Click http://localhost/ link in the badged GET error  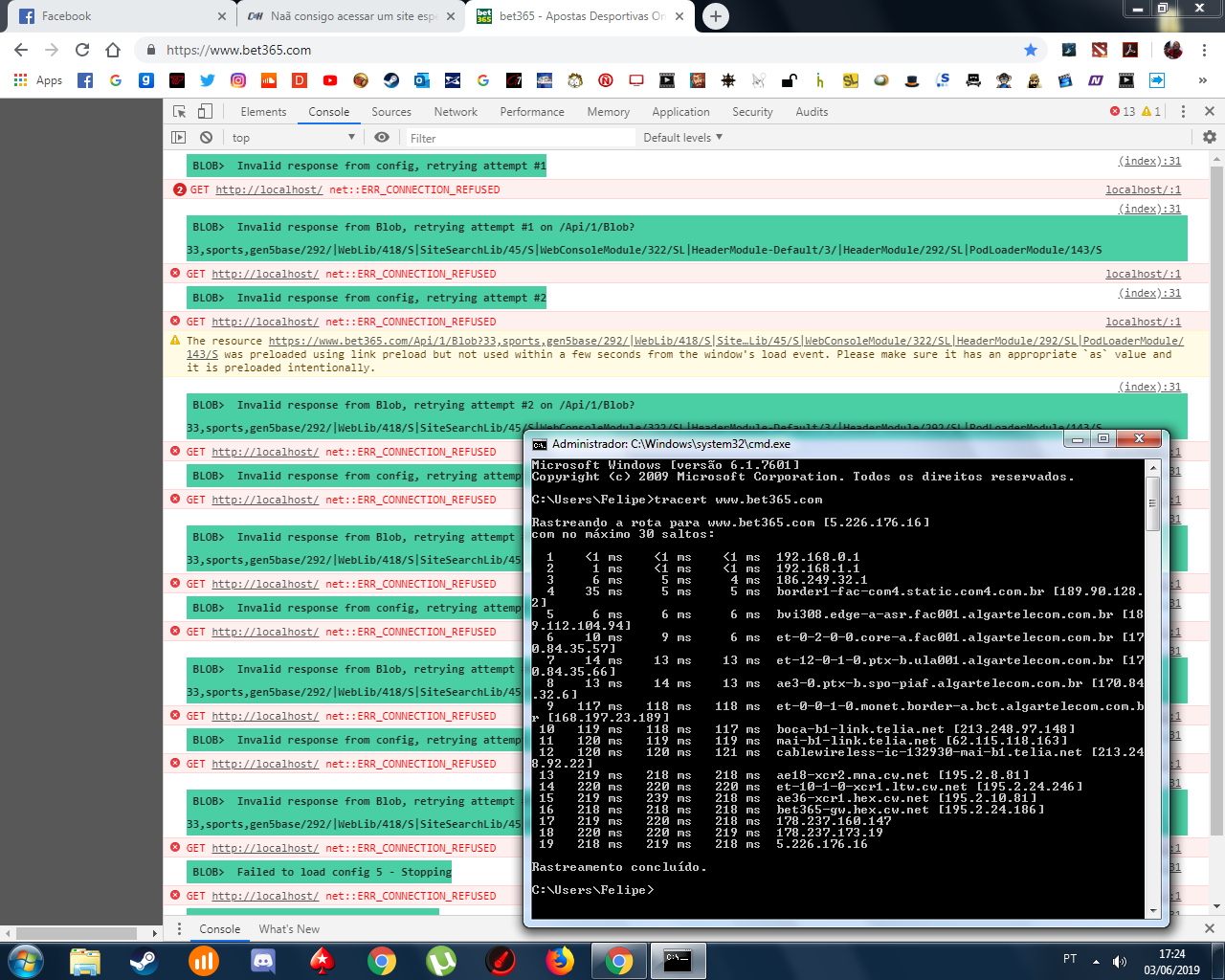269,189
